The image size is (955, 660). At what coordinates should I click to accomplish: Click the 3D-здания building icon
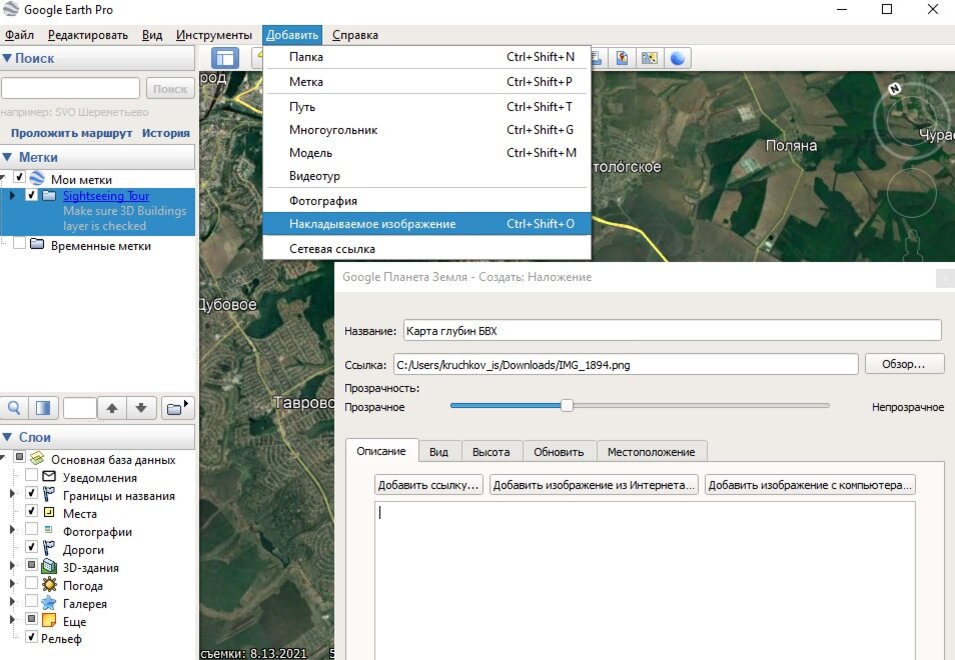pos(49,567)
